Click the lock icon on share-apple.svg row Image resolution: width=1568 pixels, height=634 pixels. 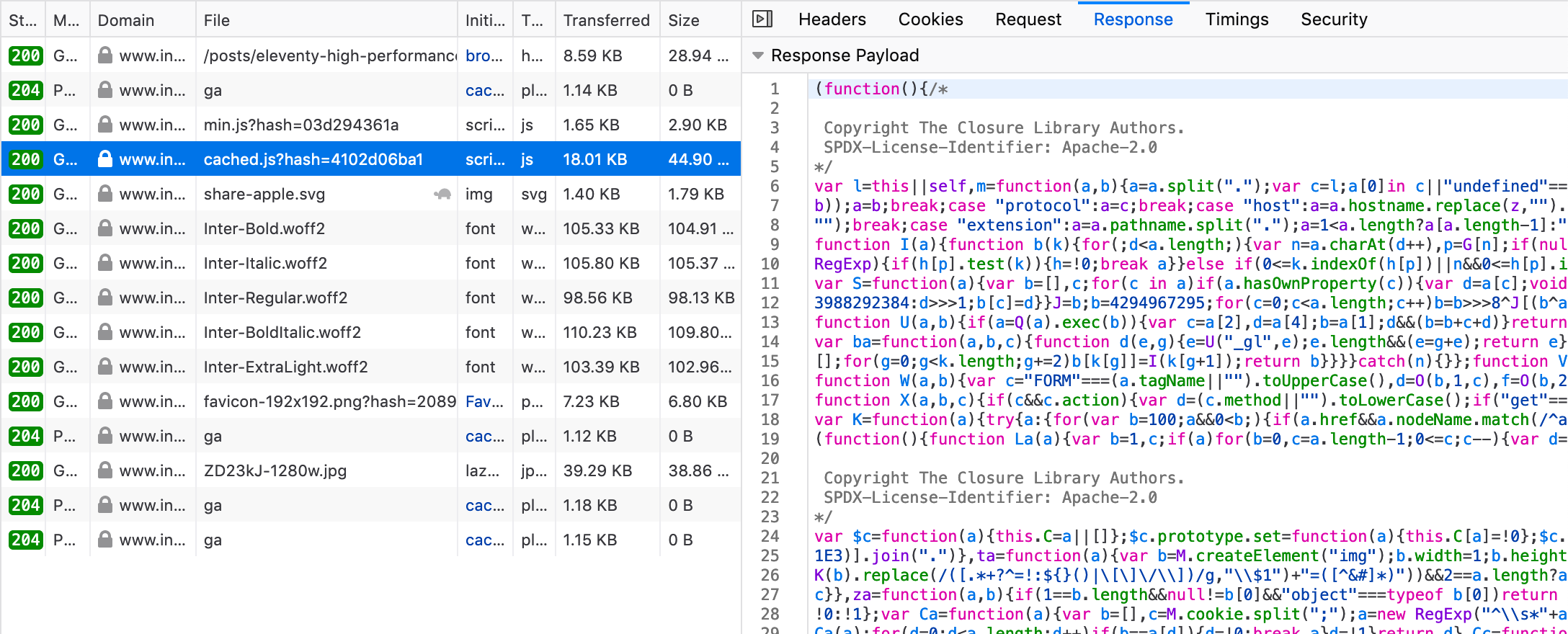click(x=105, y=193)
